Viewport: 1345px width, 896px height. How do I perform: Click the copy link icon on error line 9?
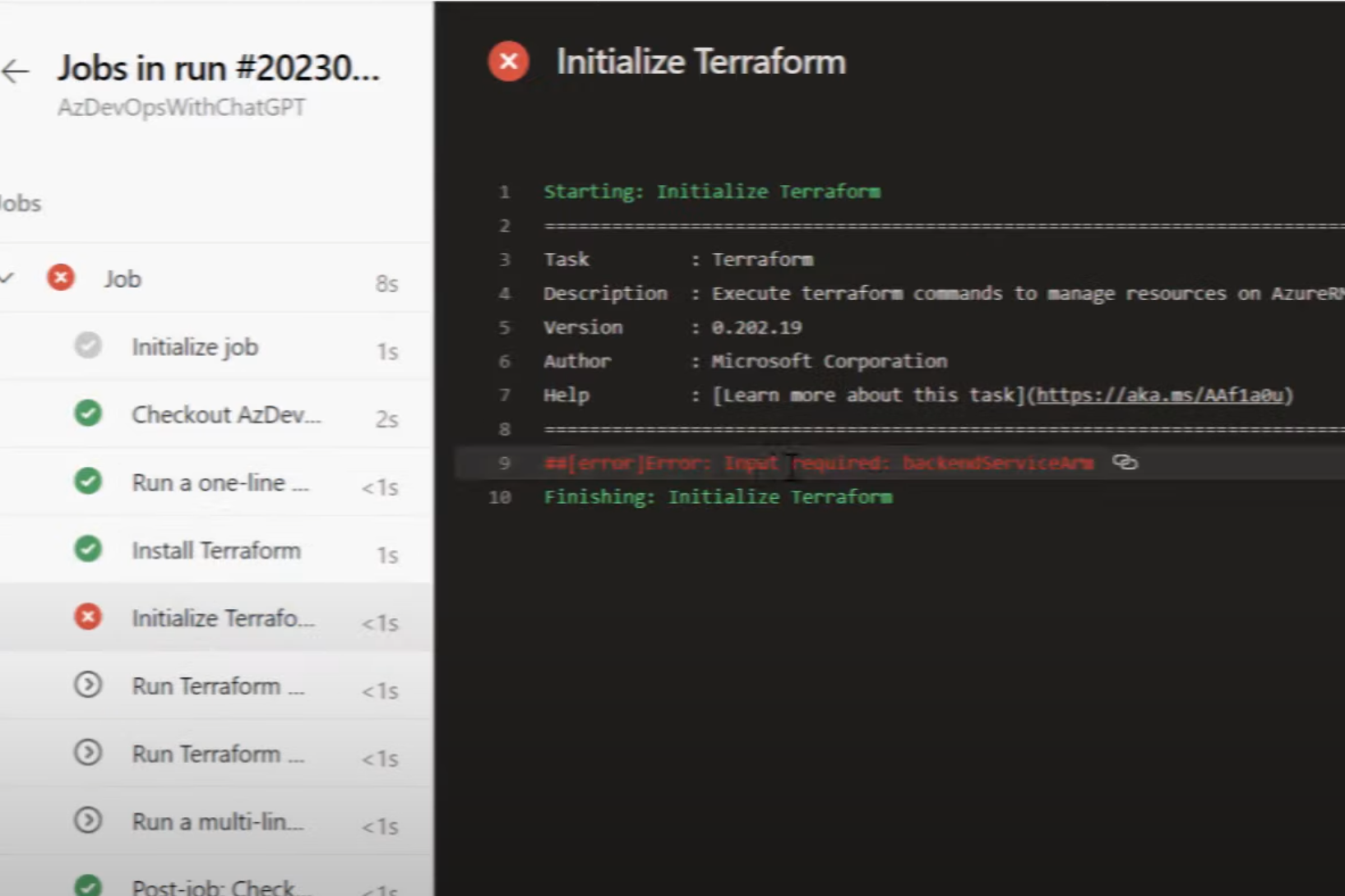coord(1125,462)
